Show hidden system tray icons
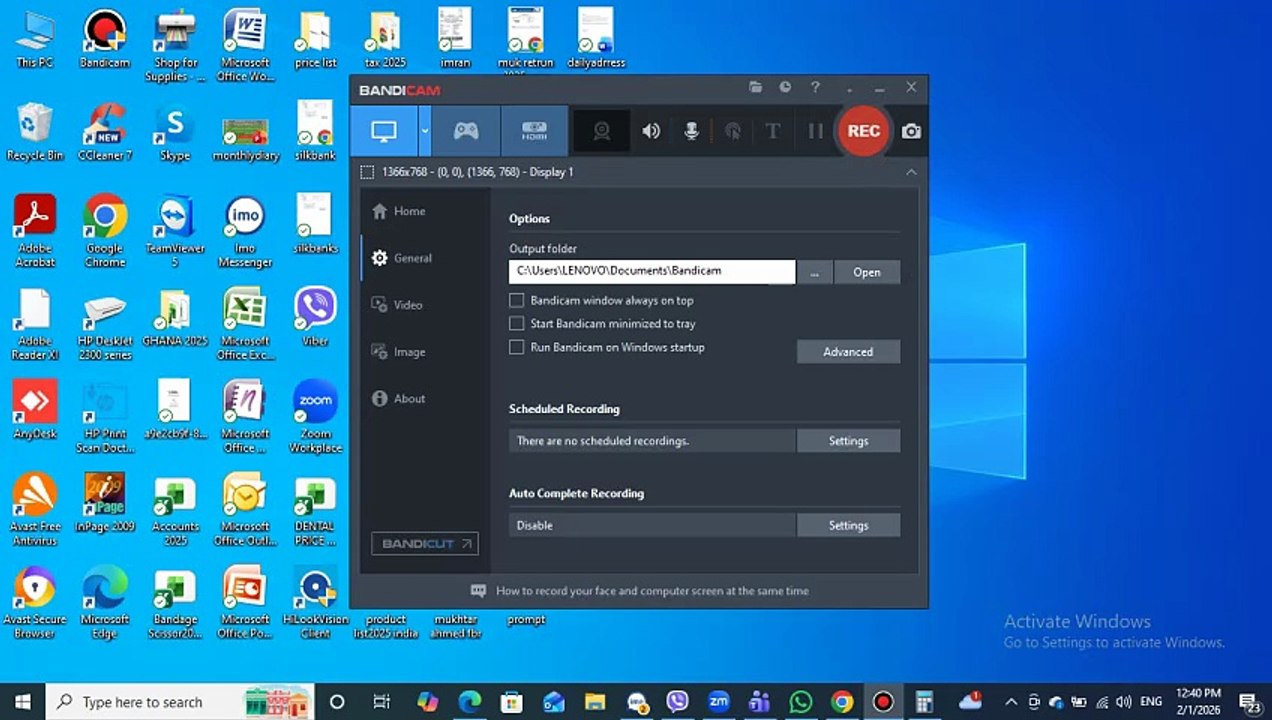 [1011, 702]
